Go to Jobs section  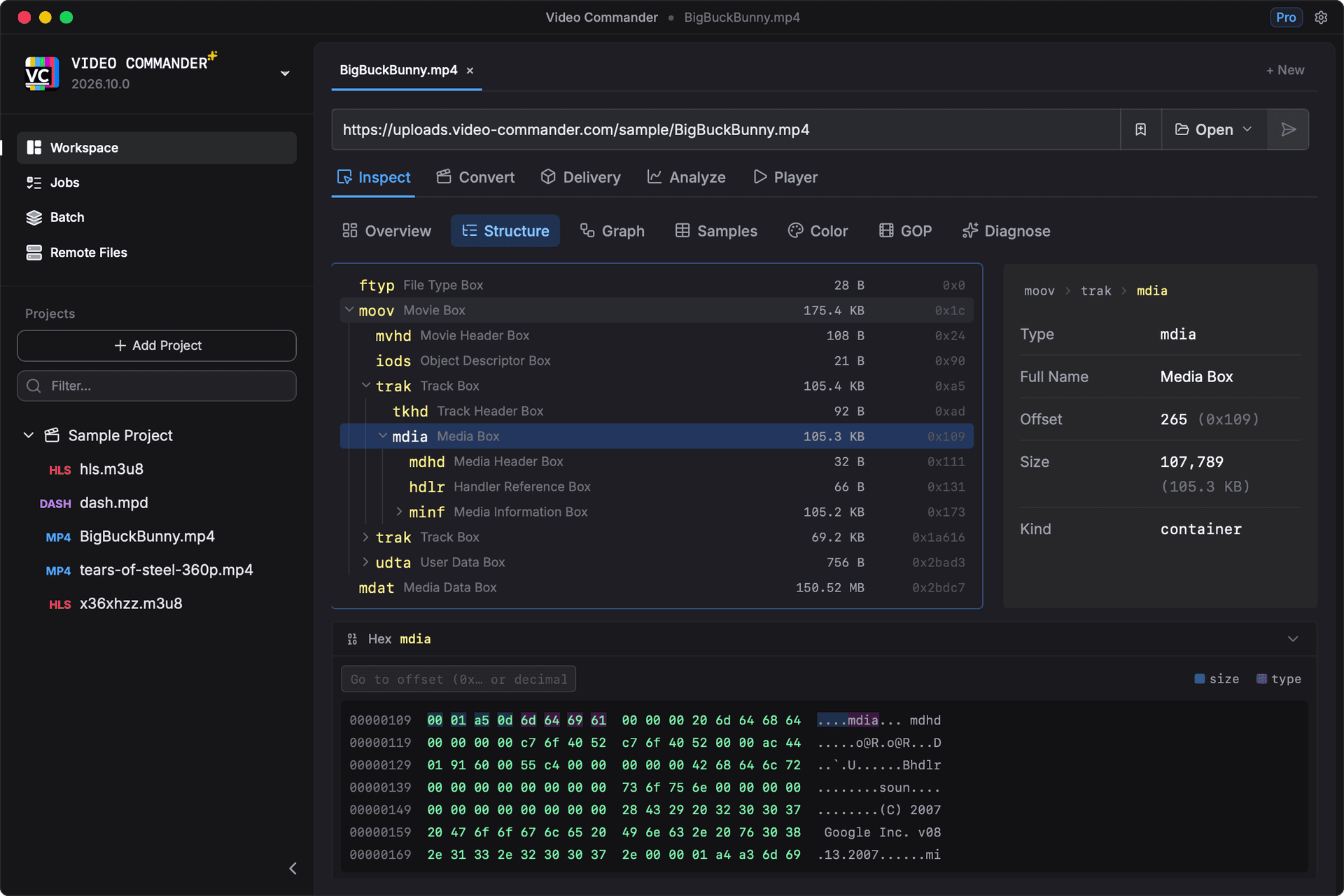pyautogui.click(x=157, y=183)
